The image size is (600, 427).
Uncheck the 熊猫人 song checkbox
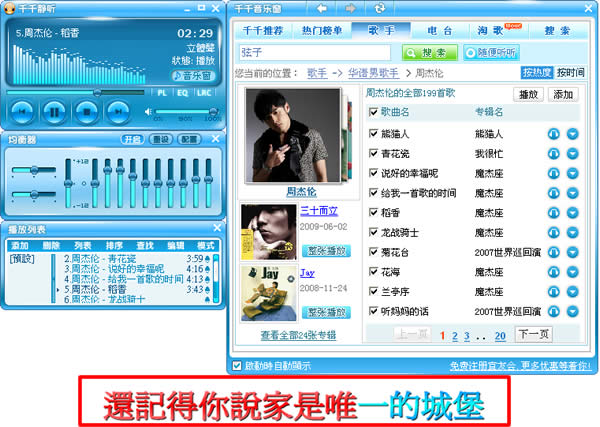pyautogui.click(x=373, y=133)
